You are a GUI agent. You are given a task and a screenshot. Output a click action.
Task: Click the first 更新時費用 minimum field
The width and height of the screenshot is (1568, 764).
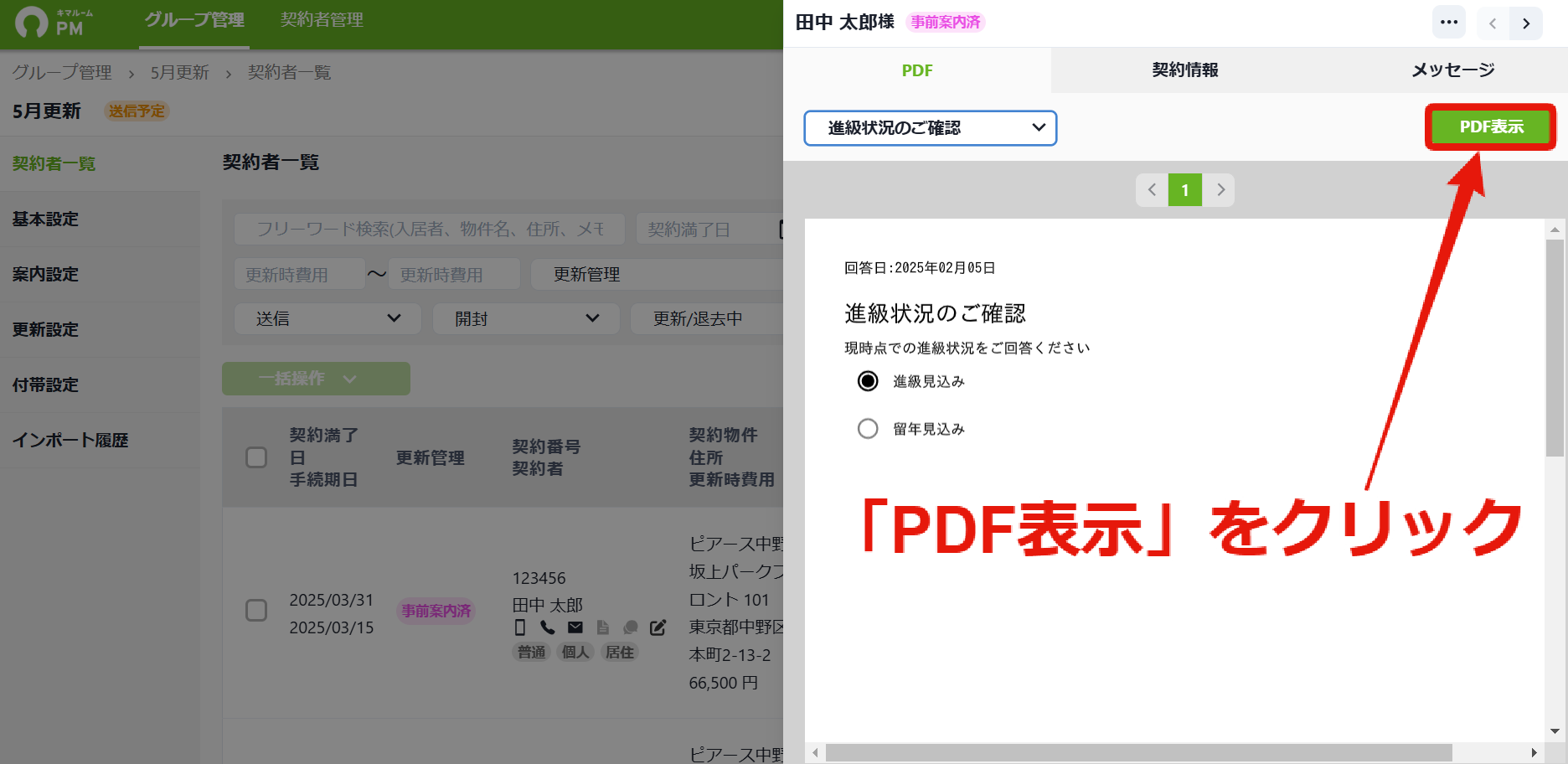[x=299, y=274]
